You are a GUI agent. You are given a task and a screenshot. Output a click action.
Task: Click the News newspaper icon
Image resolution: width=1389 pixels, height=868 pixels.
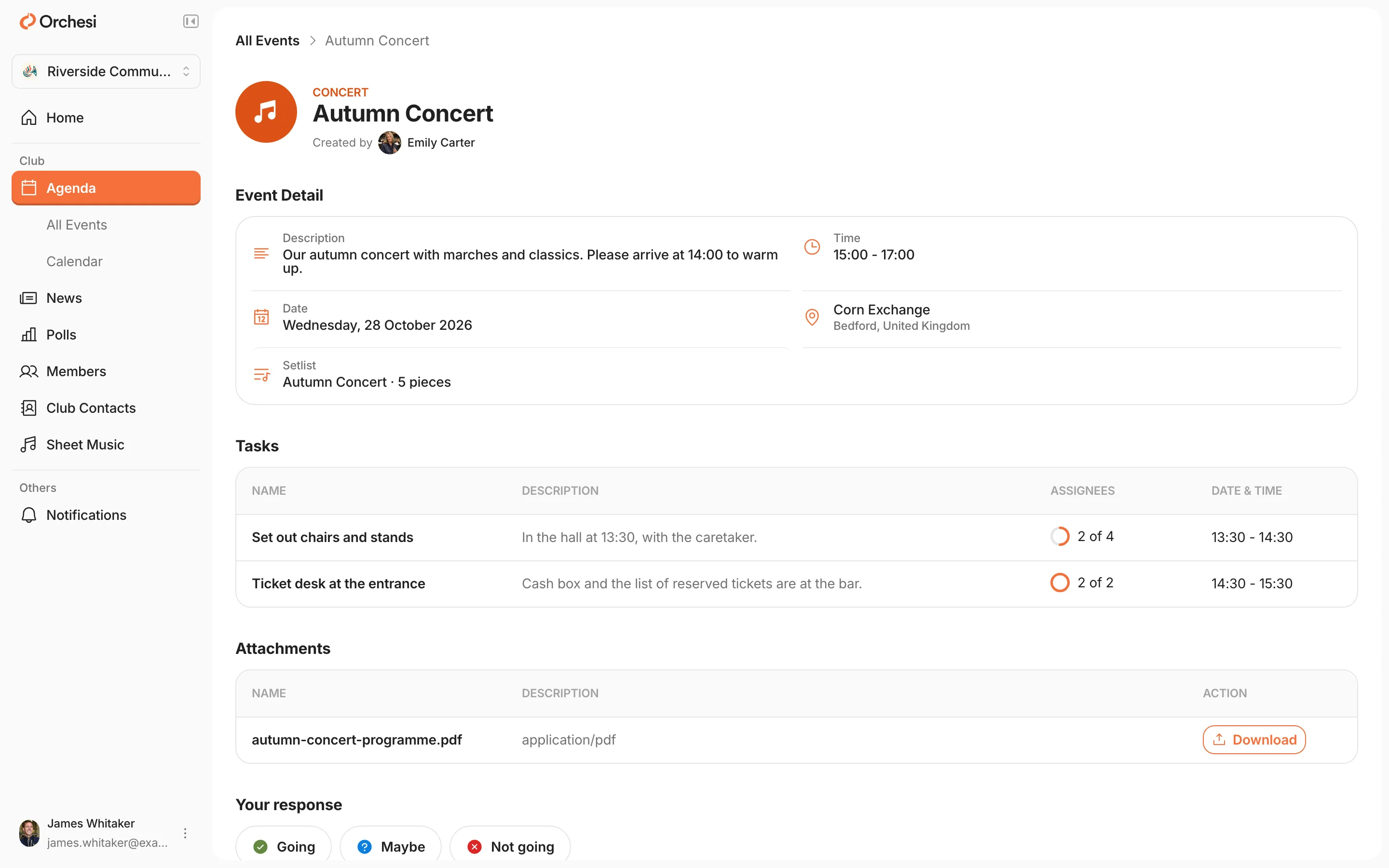pos(29,298)
